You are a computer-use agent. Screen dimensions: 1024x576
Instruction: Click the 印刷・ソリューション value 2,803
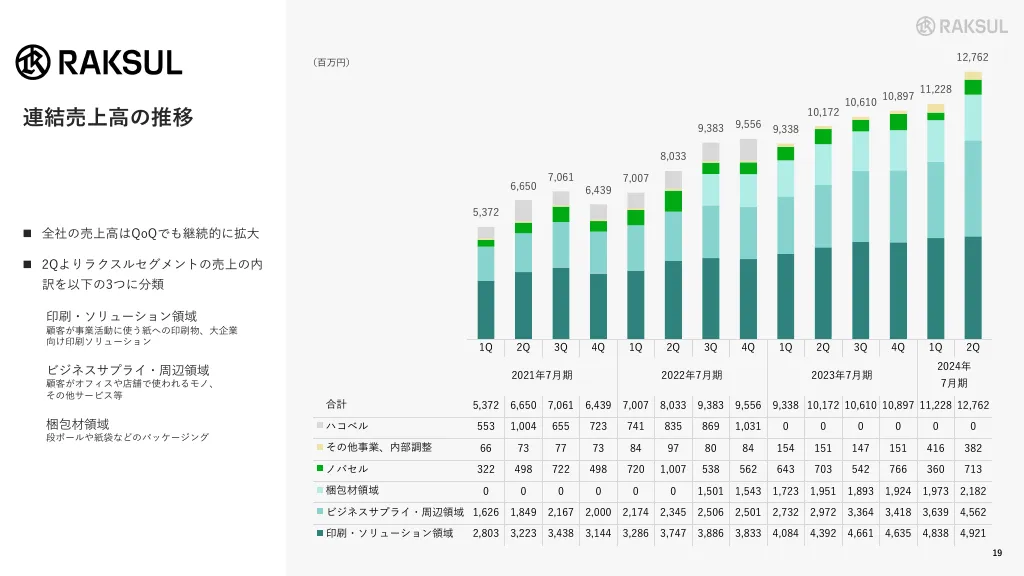coord(485,533)
